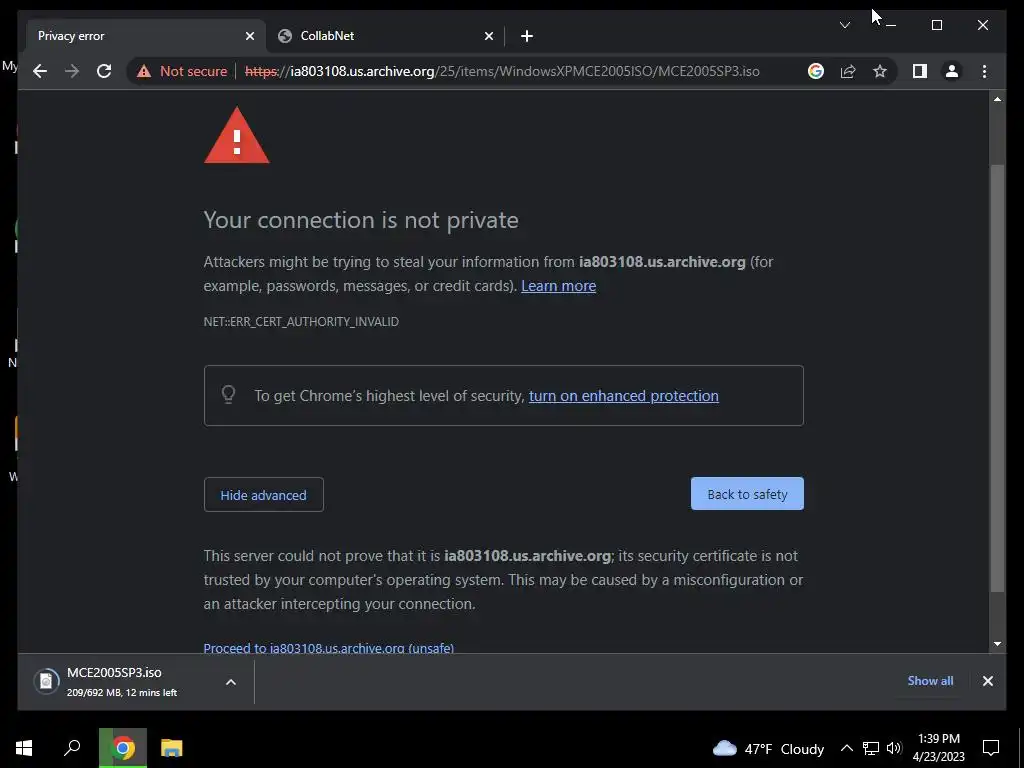Click the Back to safety button
Image resolution: width=1024 pixels, height=768 pixels.
click(x=747, y=494)
